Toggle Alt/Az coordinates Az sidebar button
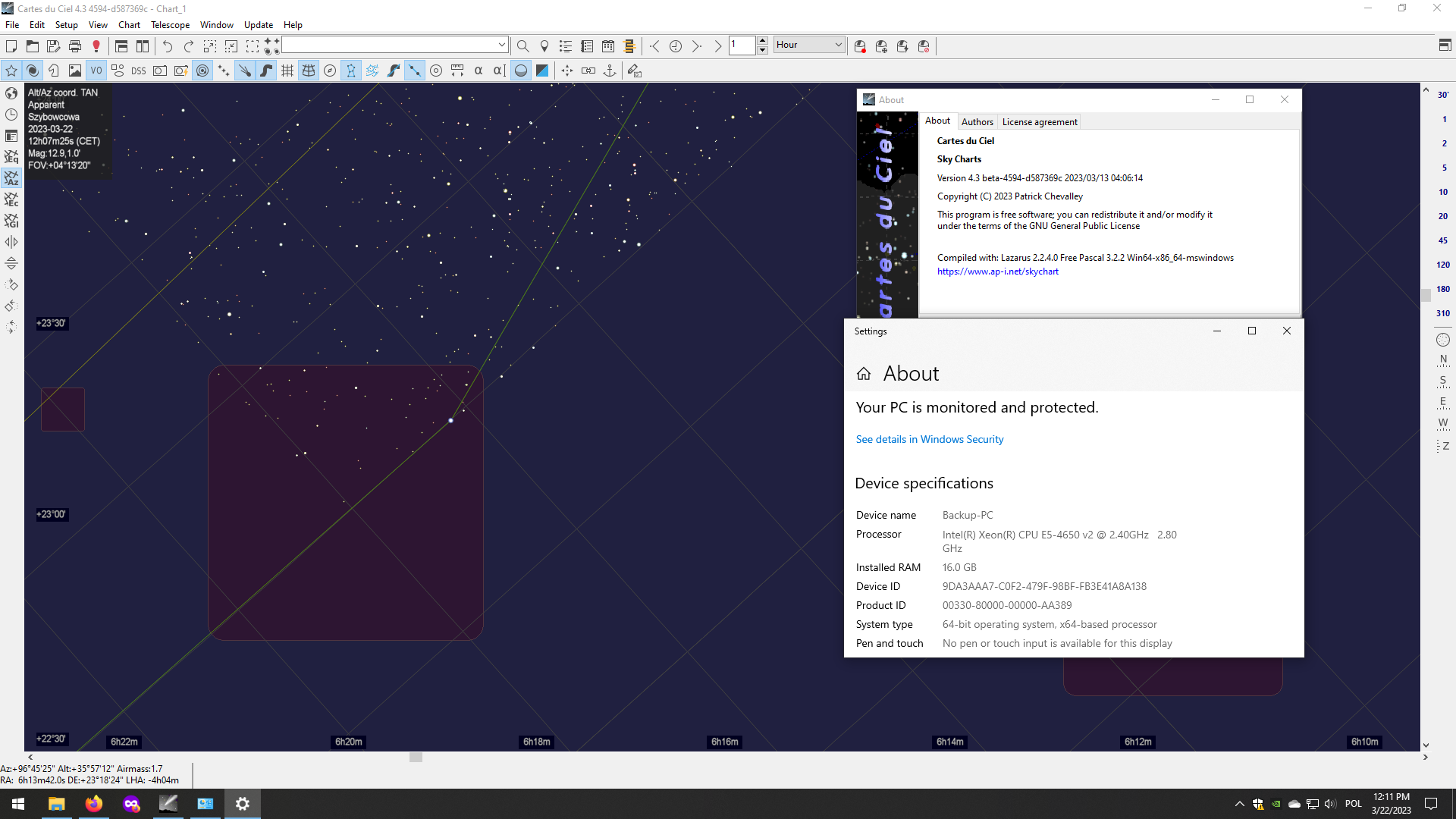The height and width of the screenshot is (819, 1456). click(x=11, y=178)
